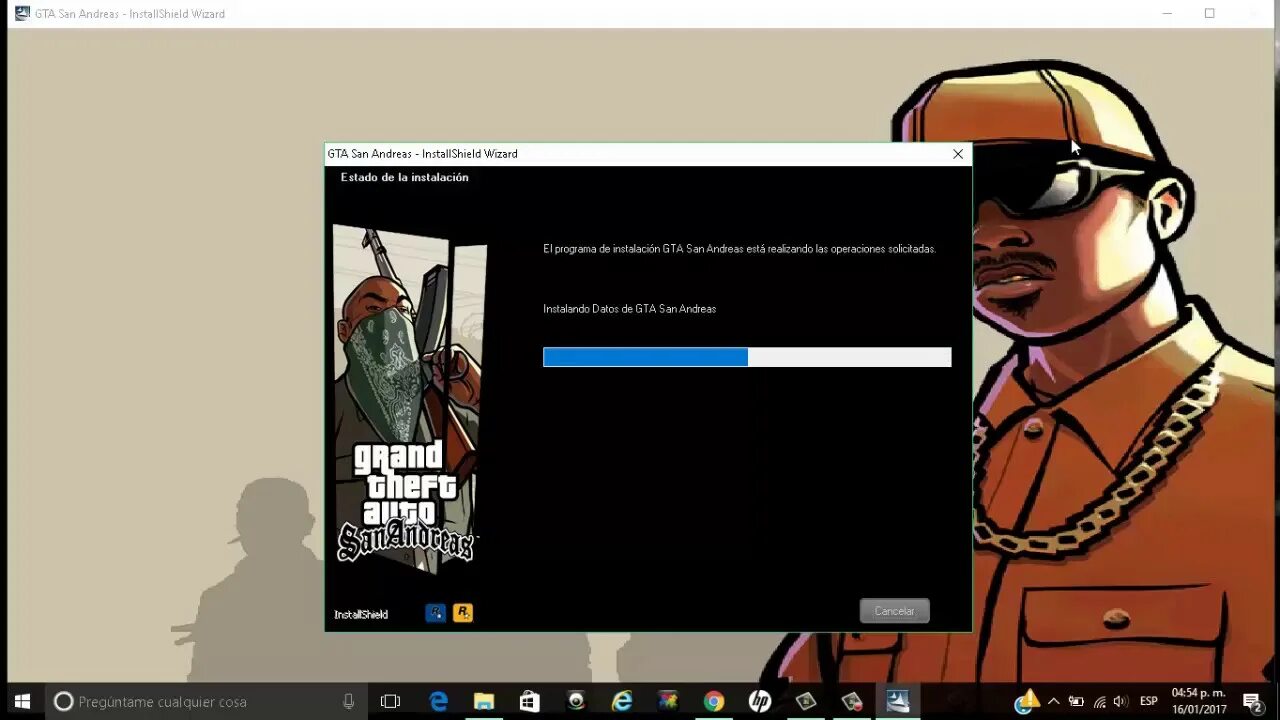This screenshot has width=1280, height=720.
Task: Click 'Instalando Datos de GTA San Andreas' text
Action: pyautogui.click(x=629, y=309)
